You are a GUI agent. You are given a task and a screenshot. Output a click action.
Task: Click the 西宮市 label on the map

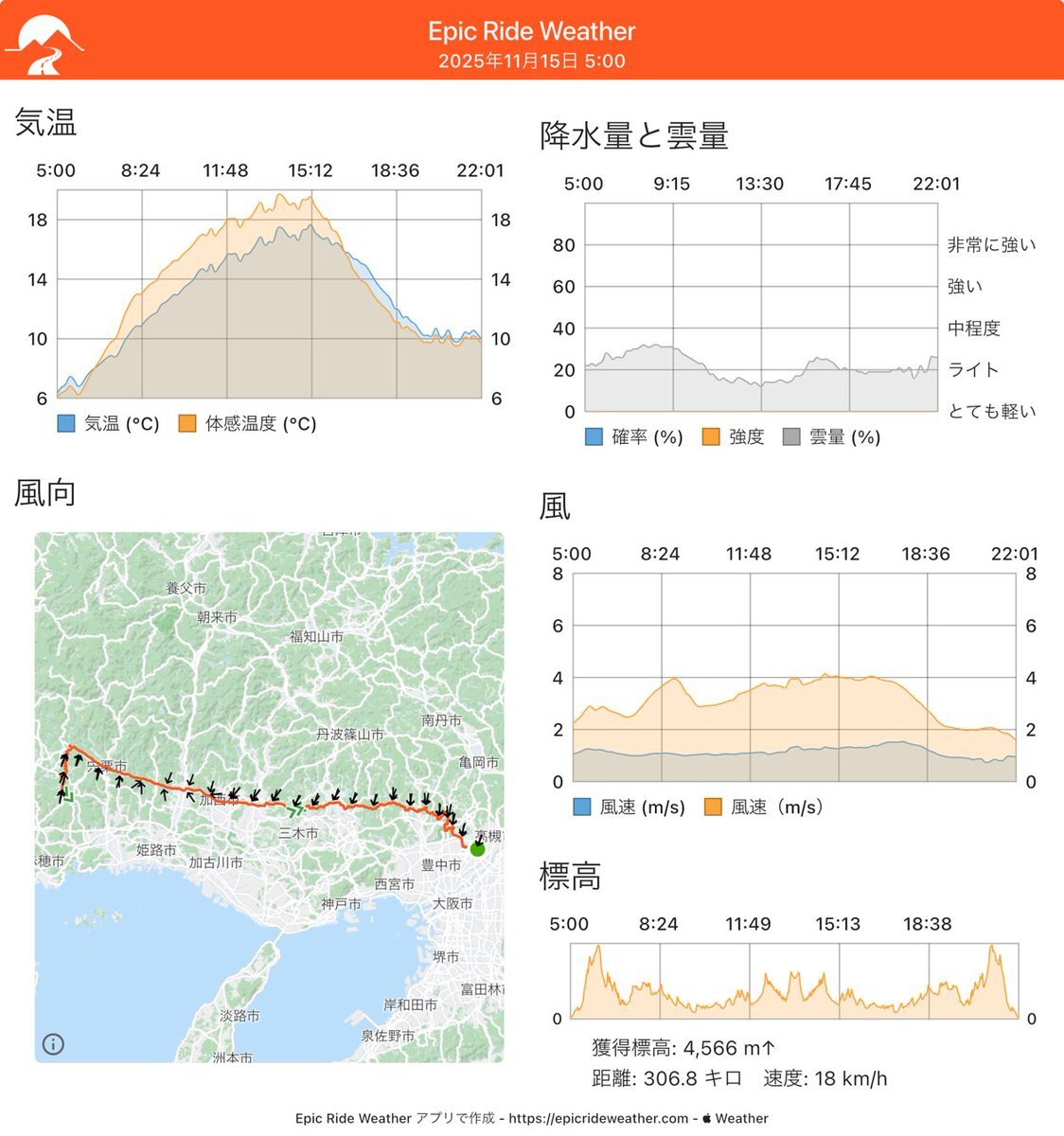(x=394, y=883)
